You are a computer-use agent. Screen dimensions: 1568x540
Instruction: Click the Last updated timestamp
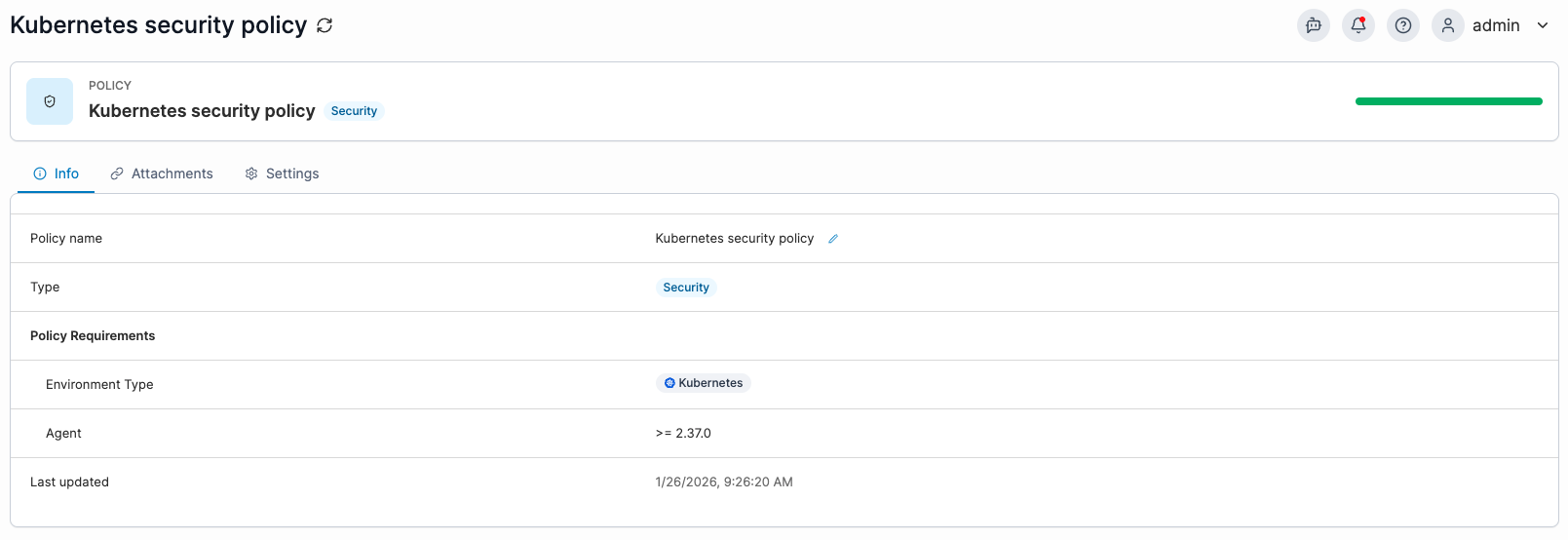(x=724, y=482)
